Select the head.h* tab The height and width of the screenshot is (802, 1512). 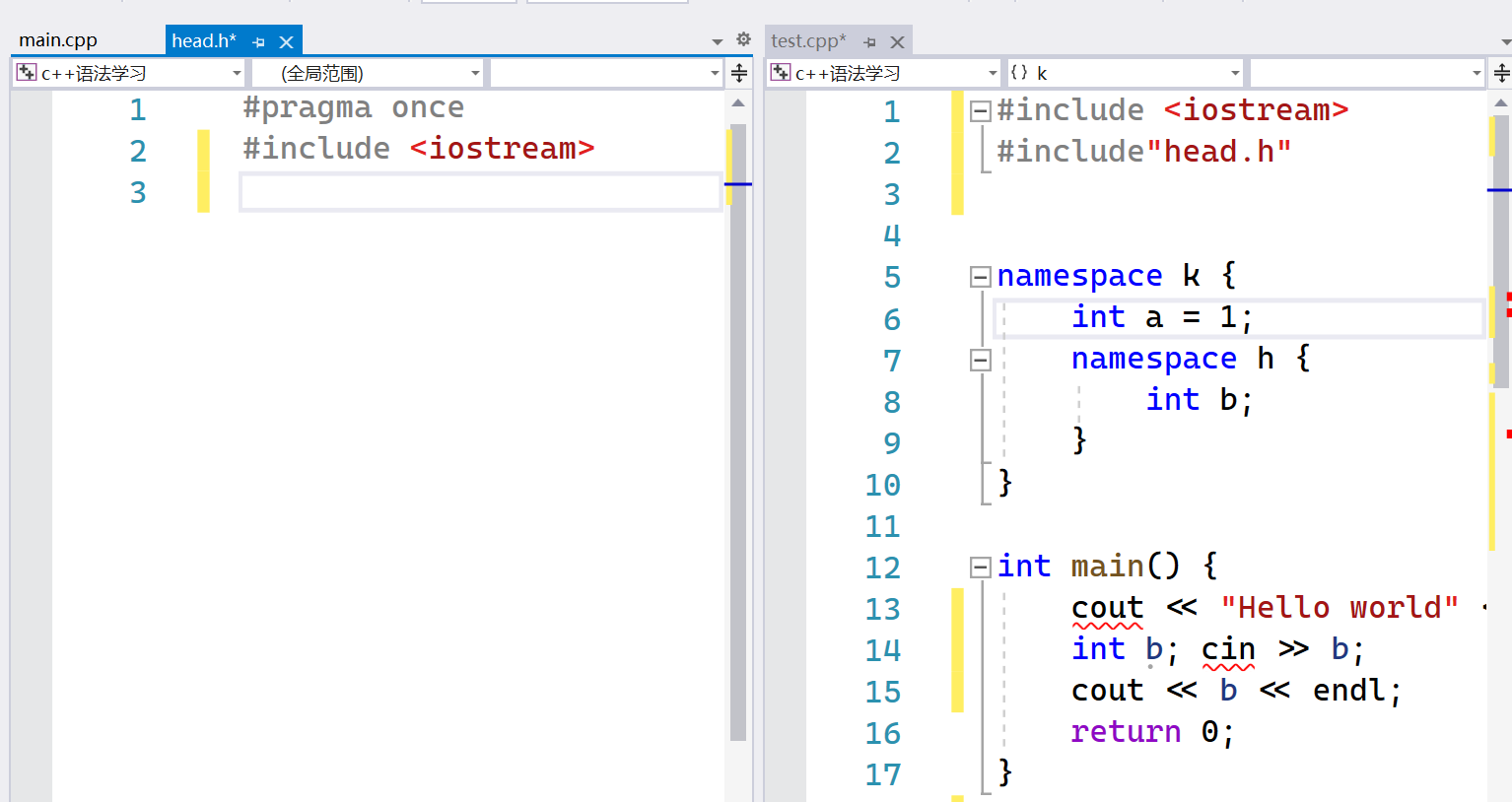tap(204, 40)
